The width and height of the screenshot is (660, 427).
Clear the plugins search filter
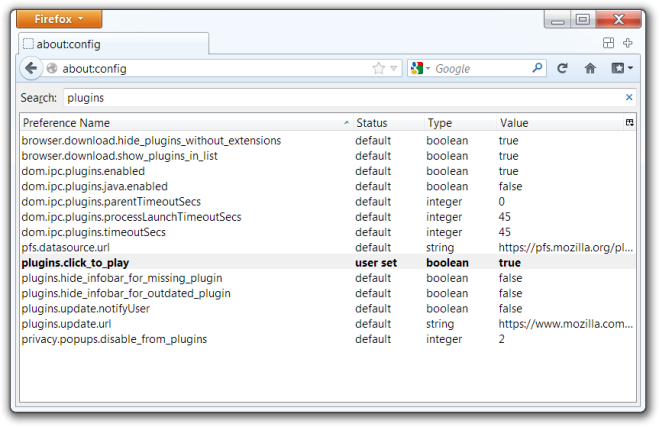[629, 98]
